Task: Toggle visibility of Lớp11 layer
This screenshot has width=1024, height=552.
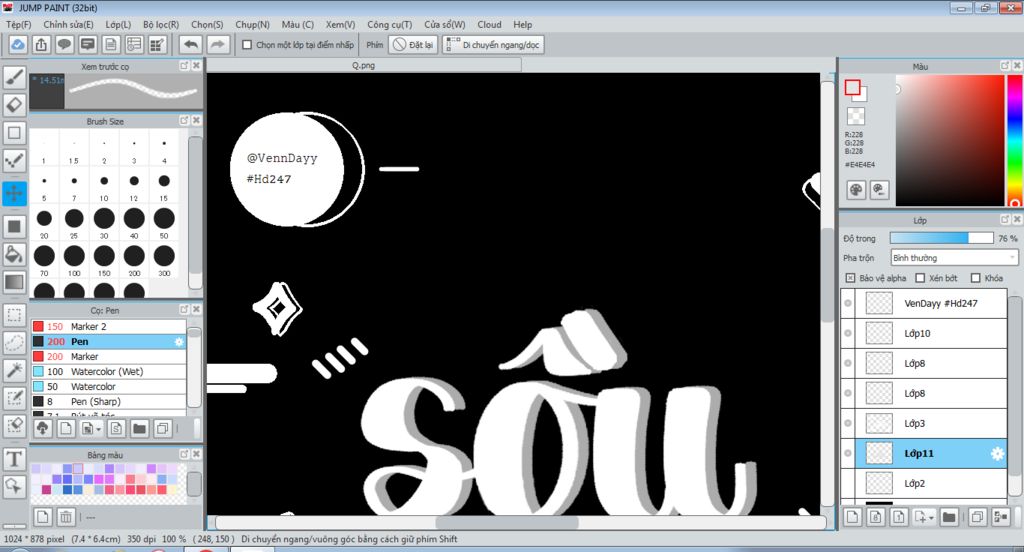Action: point(848,453)
